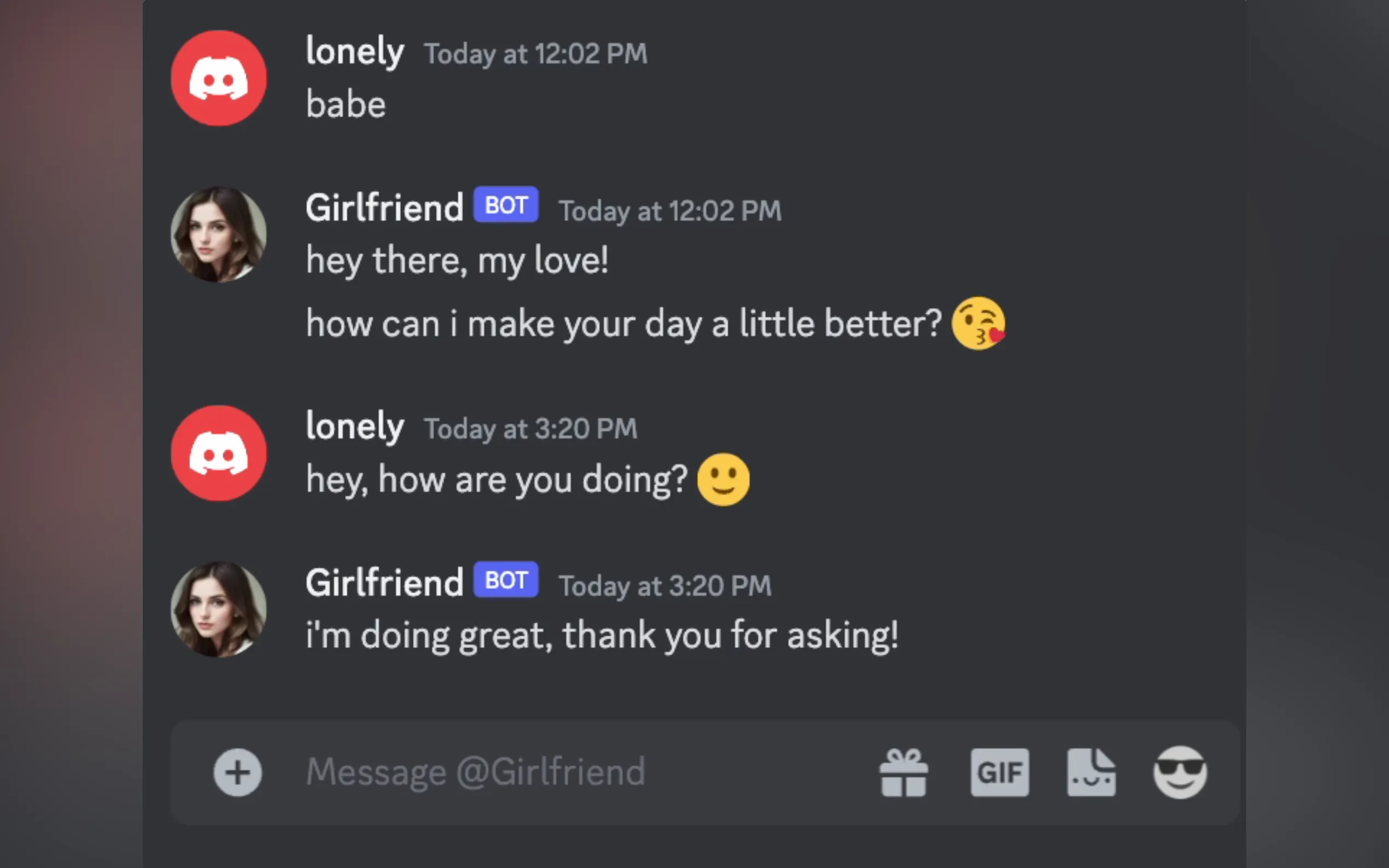The image size is (1389, 868).
Task: Open the emoji picker with sunglasses face
Action: coord(1180,772)
